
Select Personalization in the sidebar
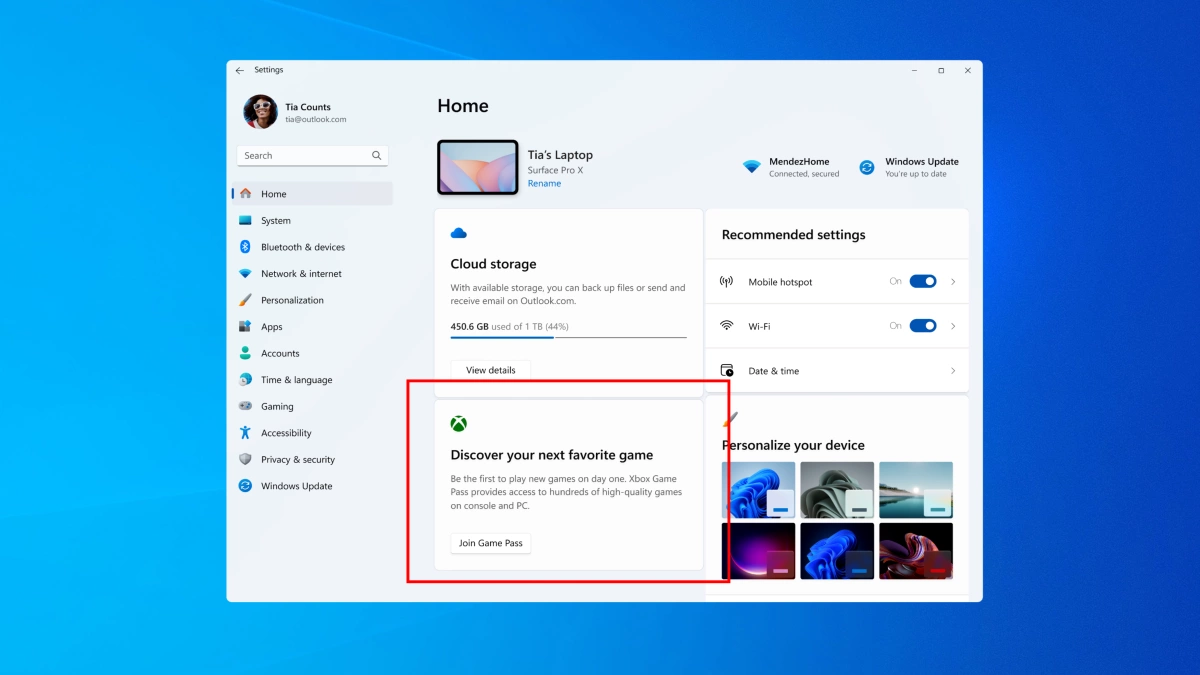312,300
